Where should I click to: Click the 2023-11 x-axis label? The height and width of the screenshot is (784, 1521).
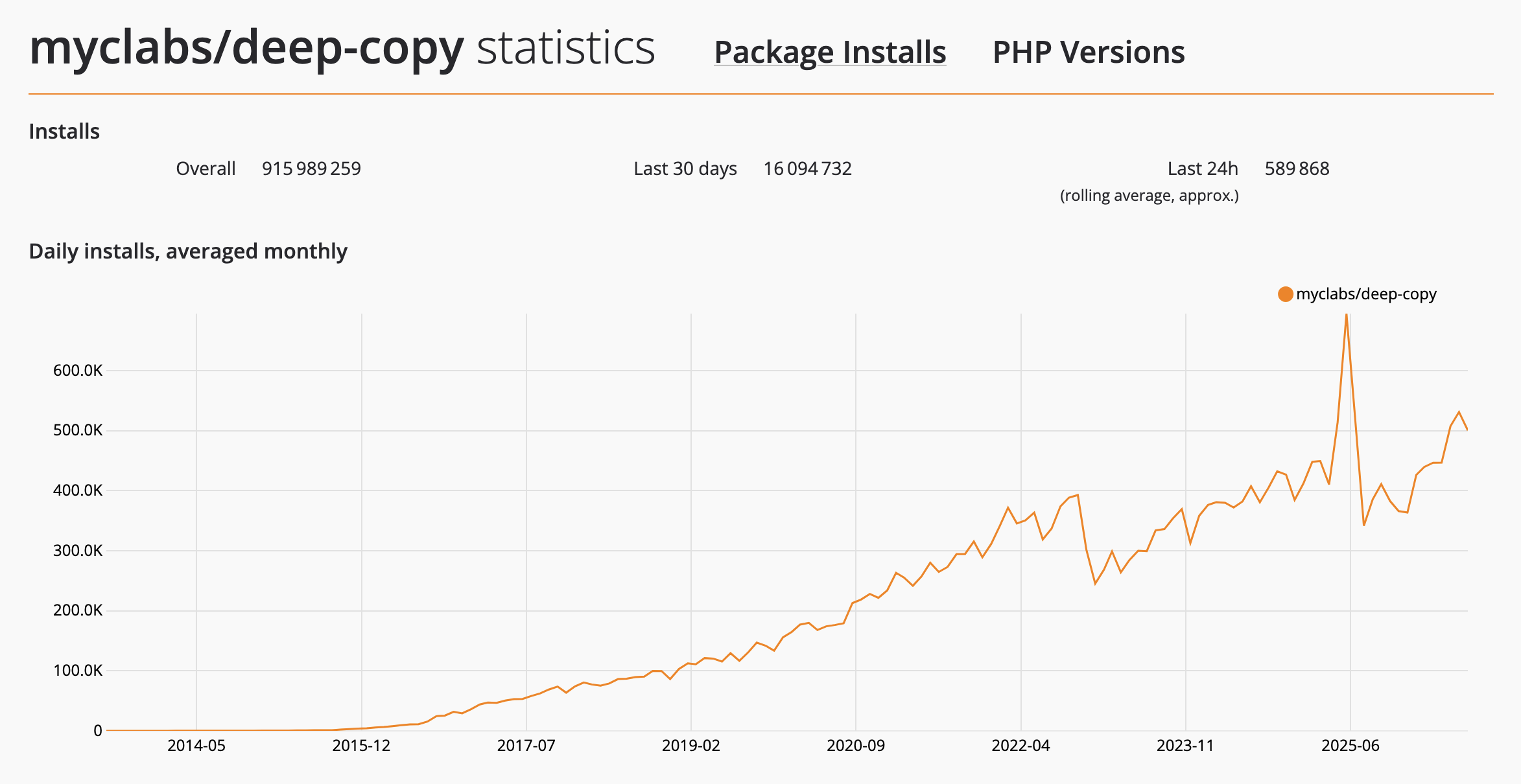(x=1185, y=746)
